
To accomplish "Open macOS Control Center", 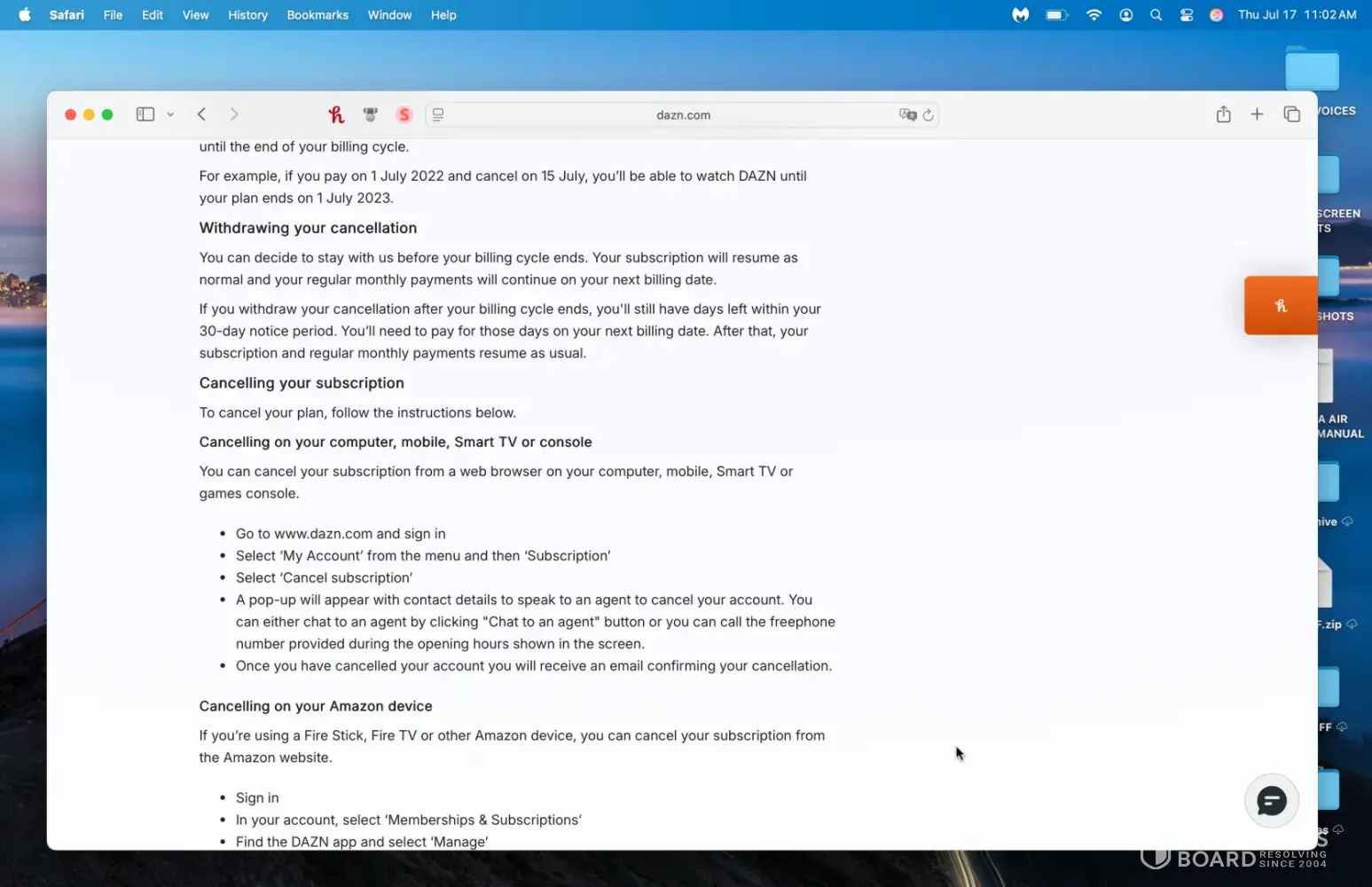I will tap(1186, 15).
